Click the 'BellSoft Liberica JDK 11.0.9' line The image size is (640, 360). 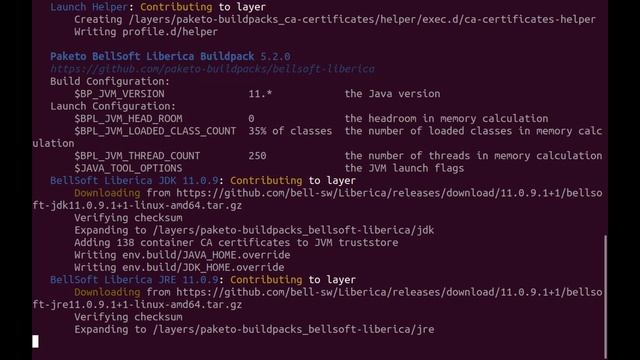[203, 180]
